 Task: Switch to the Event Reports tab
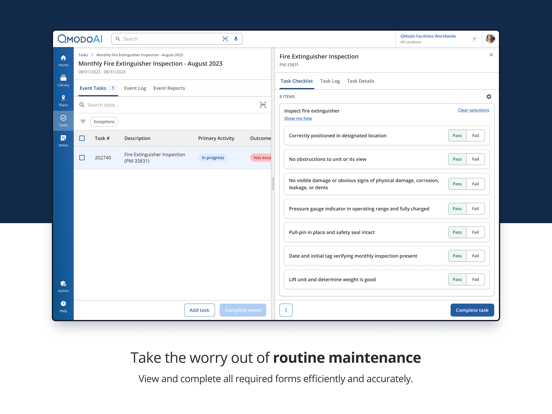pyautogui.click(x=169, y=88)
